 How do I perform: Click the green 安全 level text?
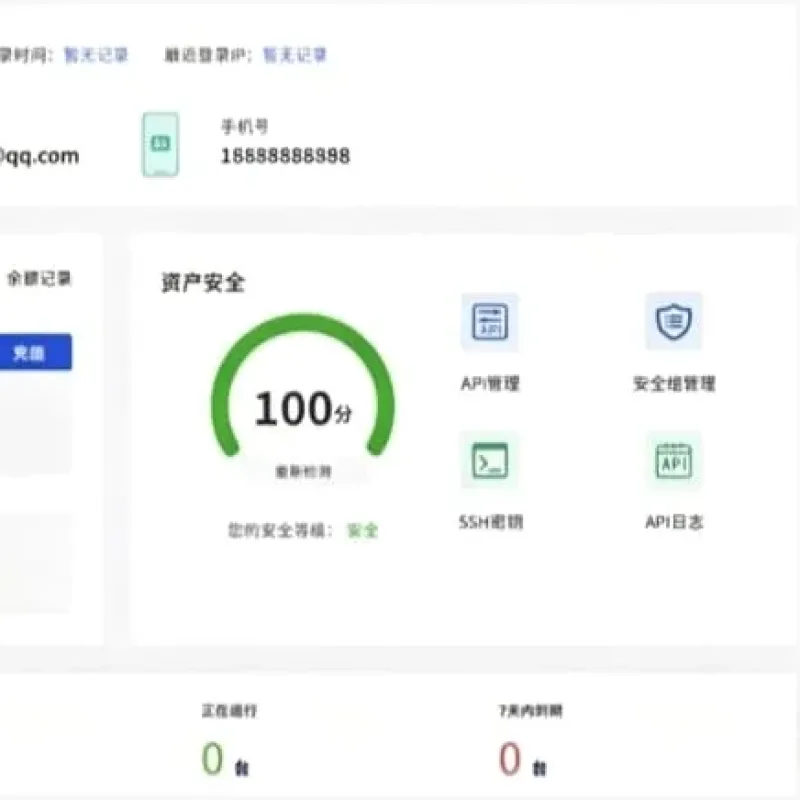point(362,531)
